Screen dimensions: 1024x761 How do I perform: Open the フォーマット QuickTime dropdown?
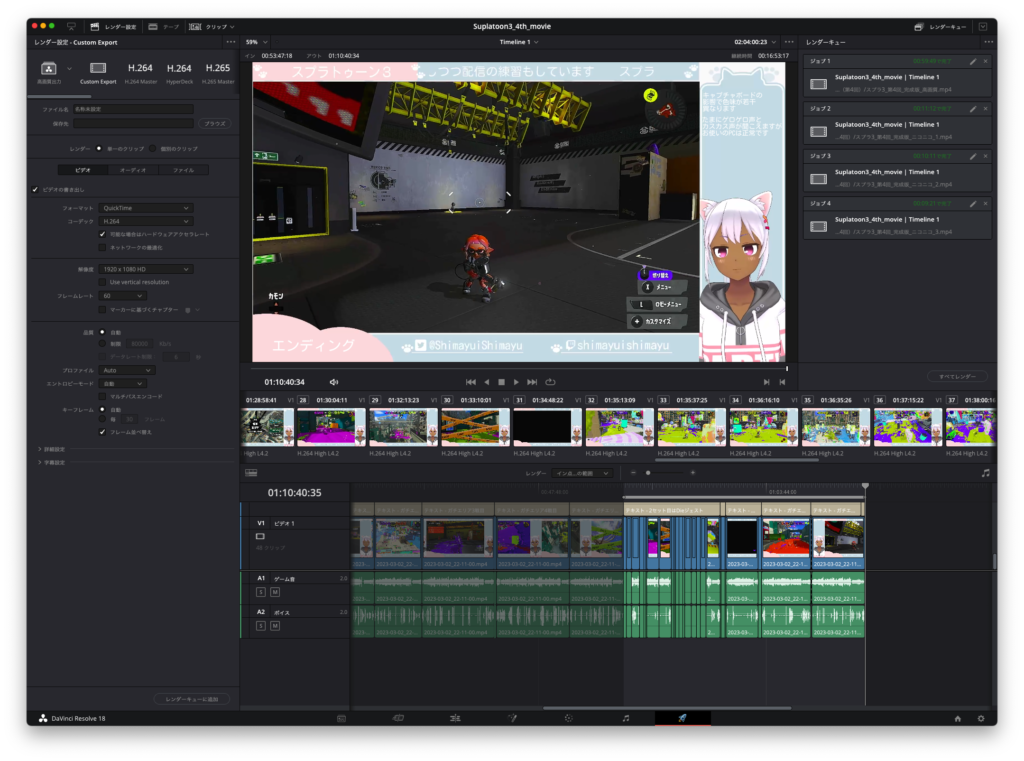[x=146, y=208]
